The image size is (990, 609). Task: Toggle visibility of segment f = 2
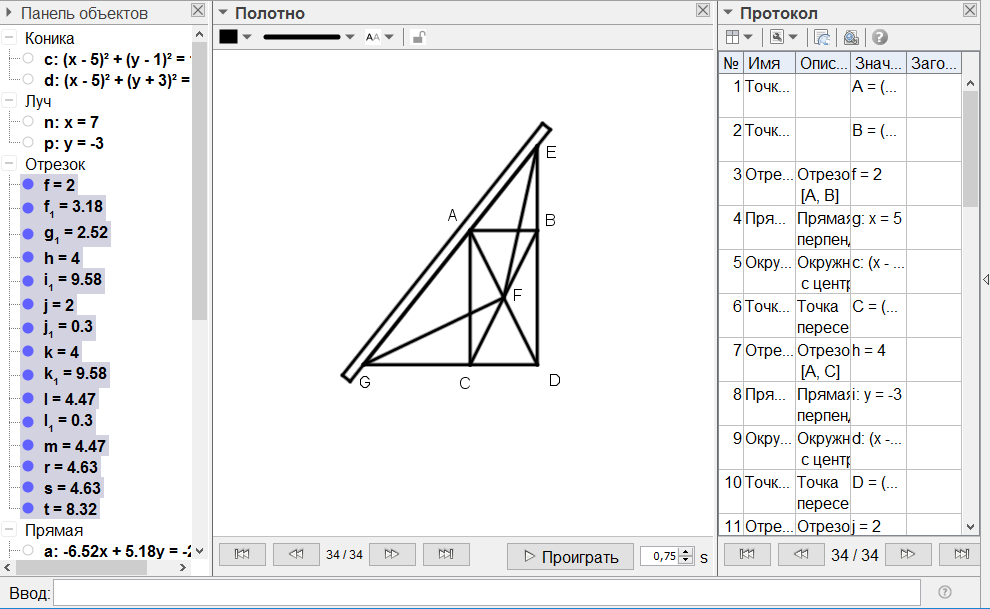(x=28, y=185)
